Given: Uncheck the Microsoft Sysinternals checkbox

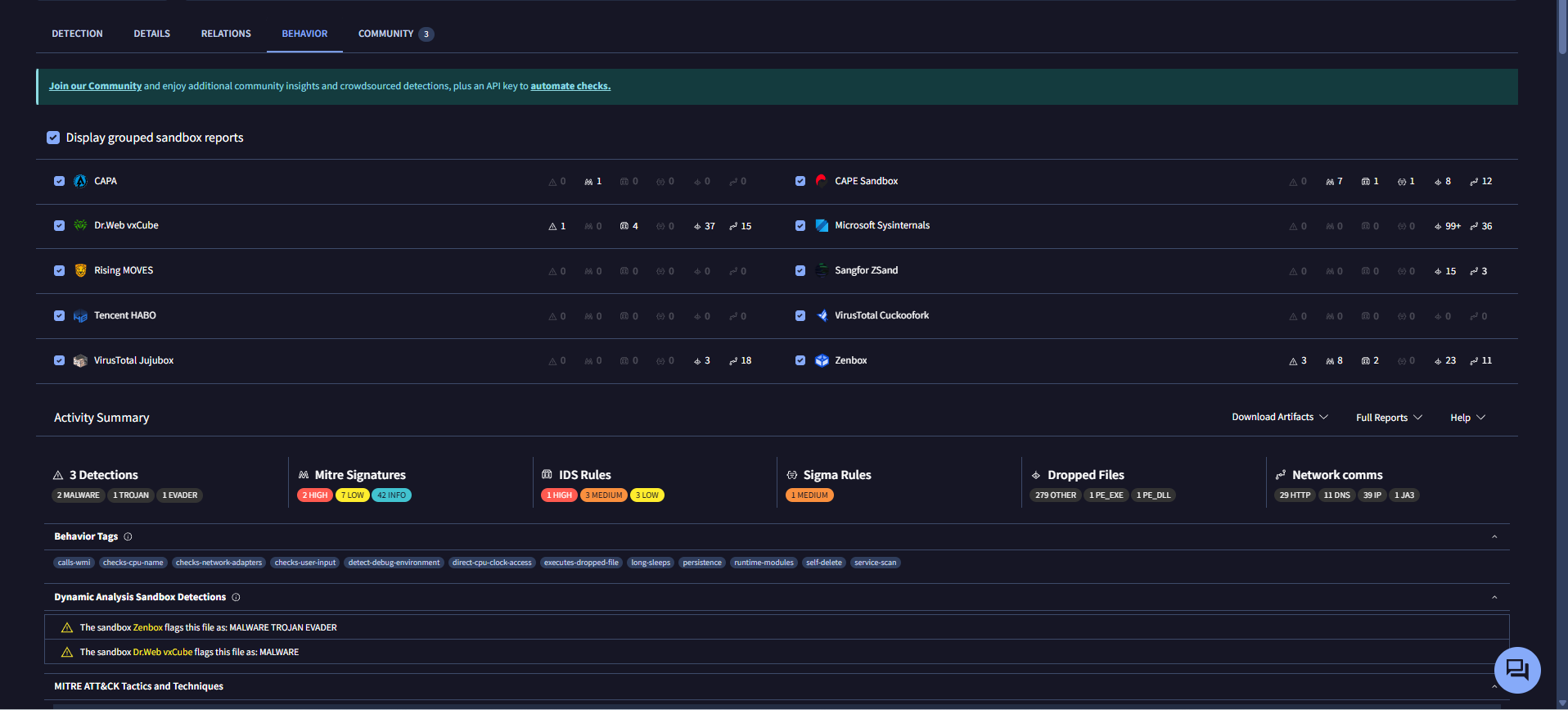Looking at the screenshot, I should (x=800, y=225).
